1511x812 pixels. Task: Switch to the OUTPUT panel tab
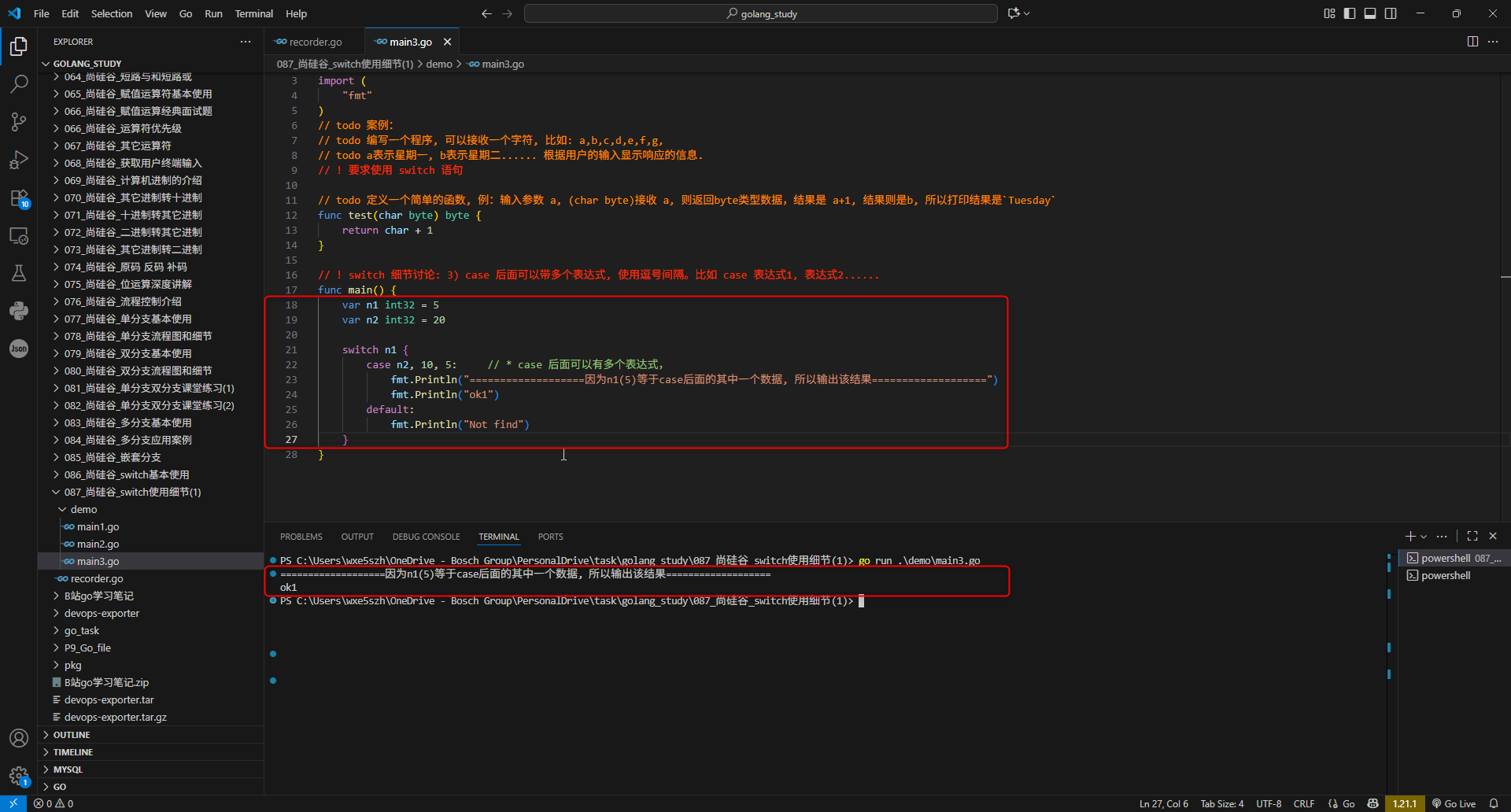tap(357, 537)
